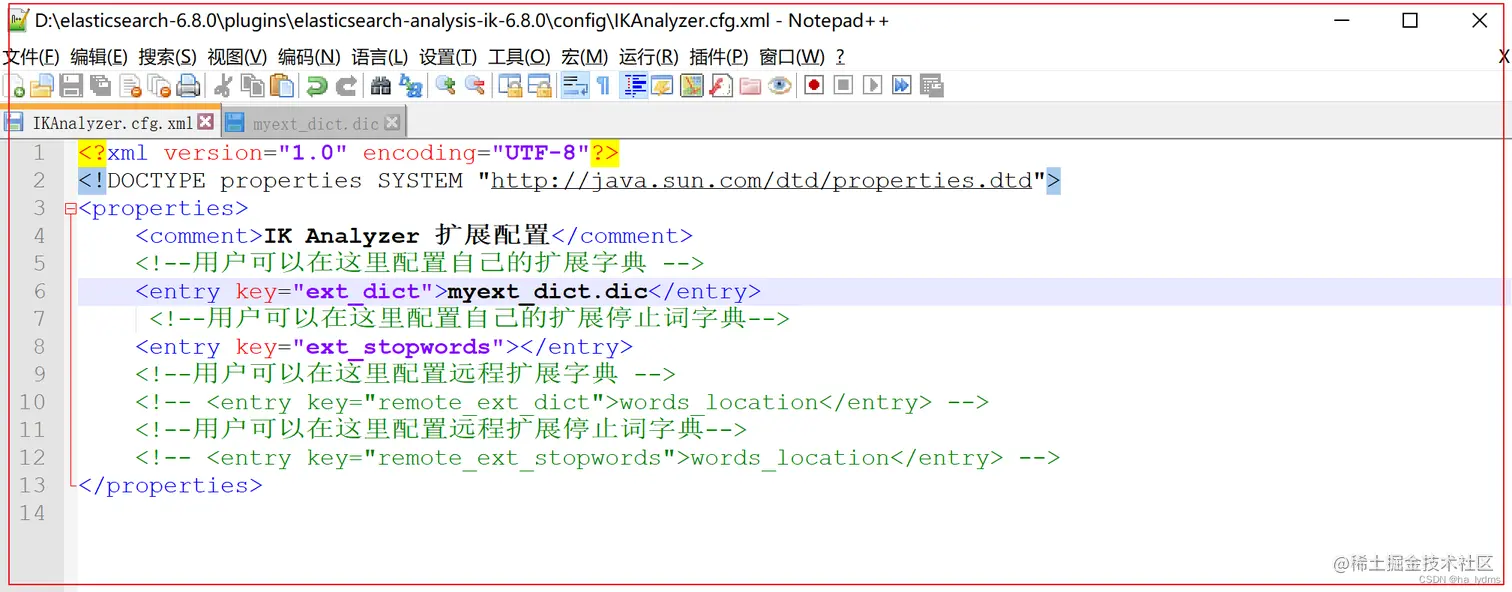Run the macro multiple times icon
The height and width of the screenshot is (592, 1512).
tap(901, 86)
